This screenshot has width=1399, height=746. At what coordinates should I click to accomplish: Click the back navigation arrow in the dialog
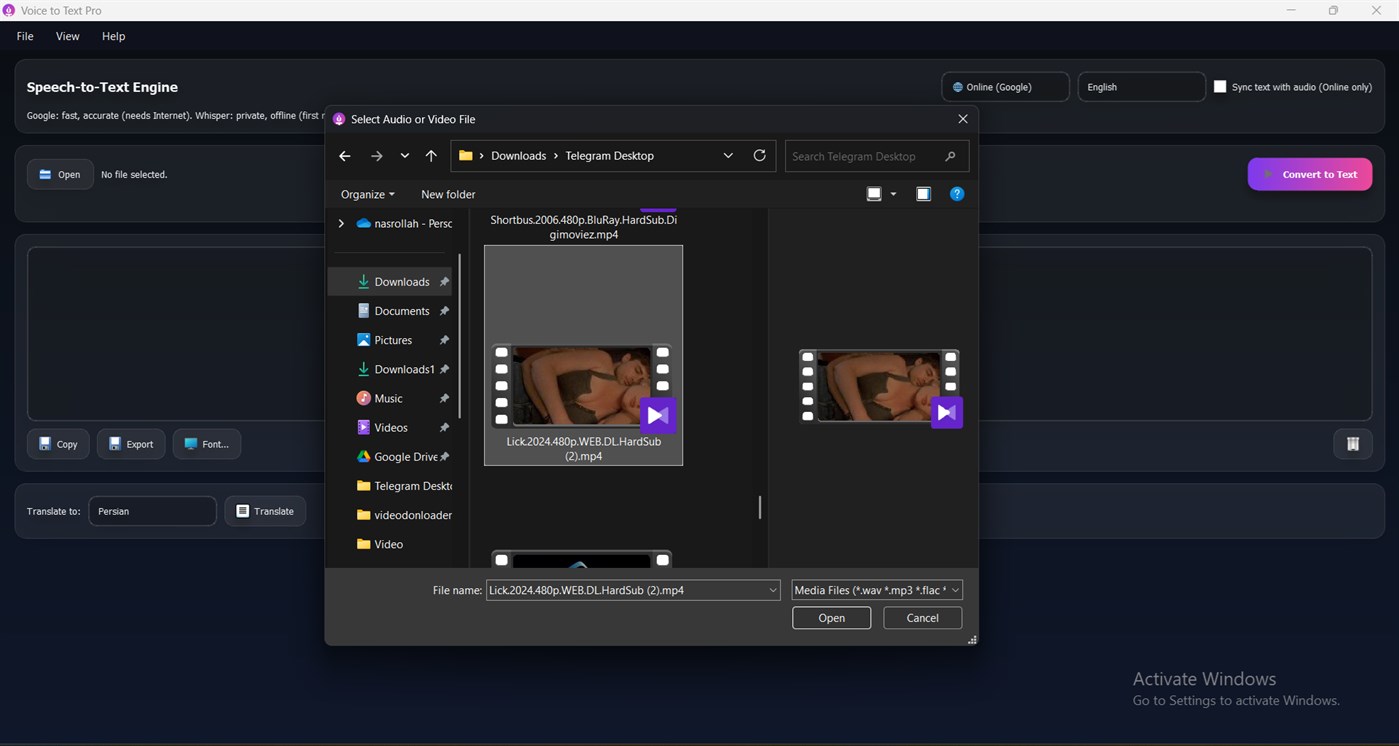pyautogui.click(x=344, y=155)
